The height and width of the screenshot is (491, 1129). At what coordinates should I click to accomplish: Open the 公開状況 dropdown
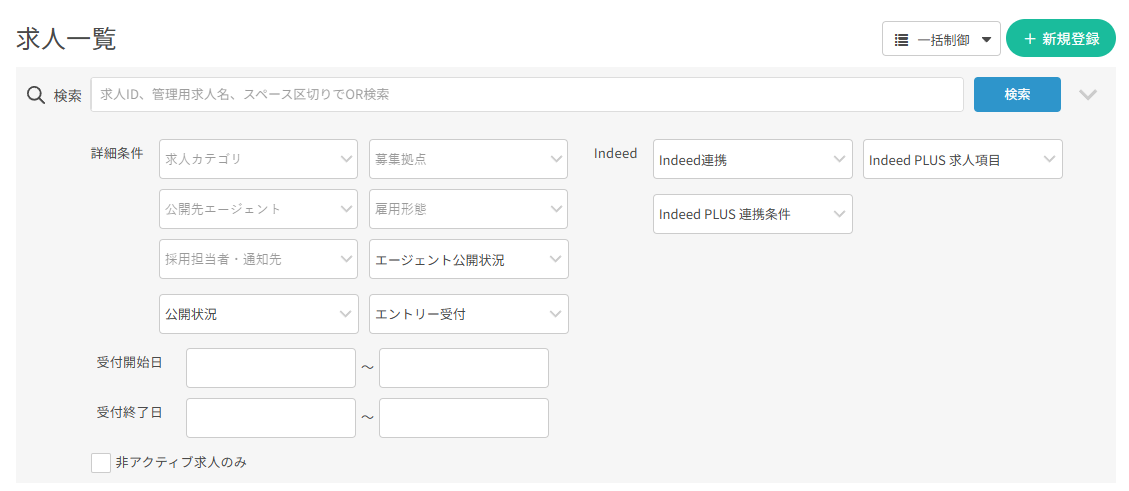pyautogui.click(x=258, y=314)
